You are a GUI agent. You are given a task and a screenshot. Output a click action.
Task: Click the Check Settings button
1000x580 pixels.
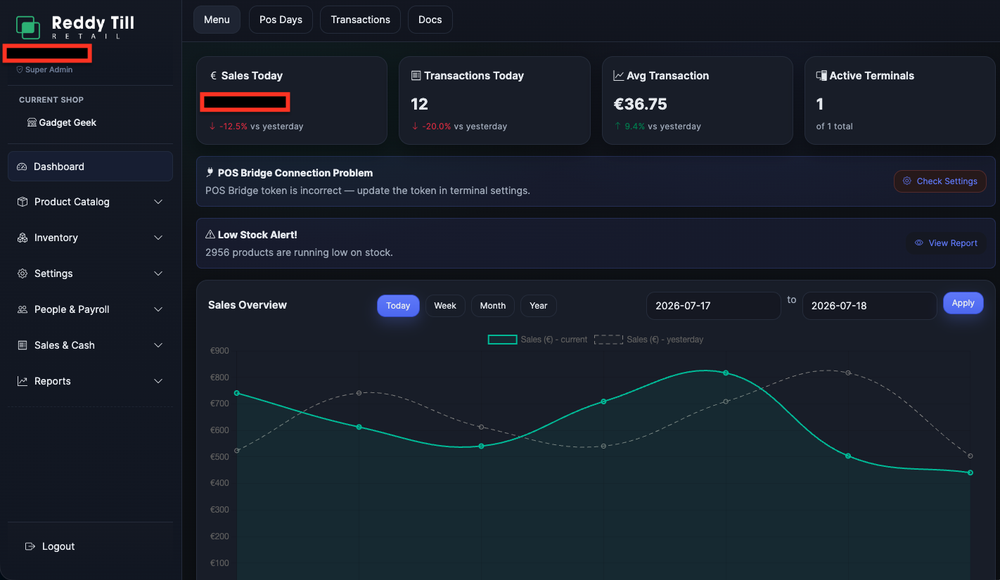[x=940, y=181]
